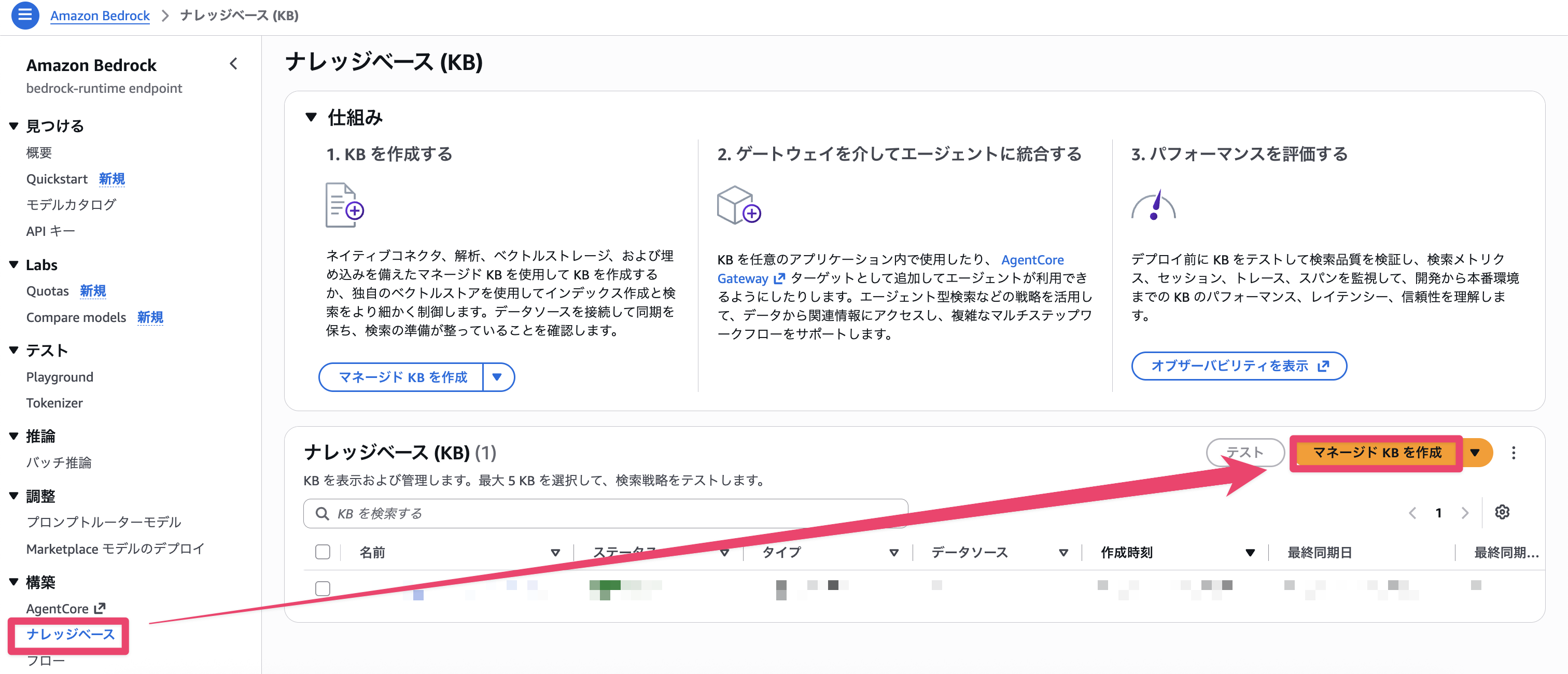Open バッチ推論 in the sidebar
1568x674 pixels.
[x=59, y=463]
